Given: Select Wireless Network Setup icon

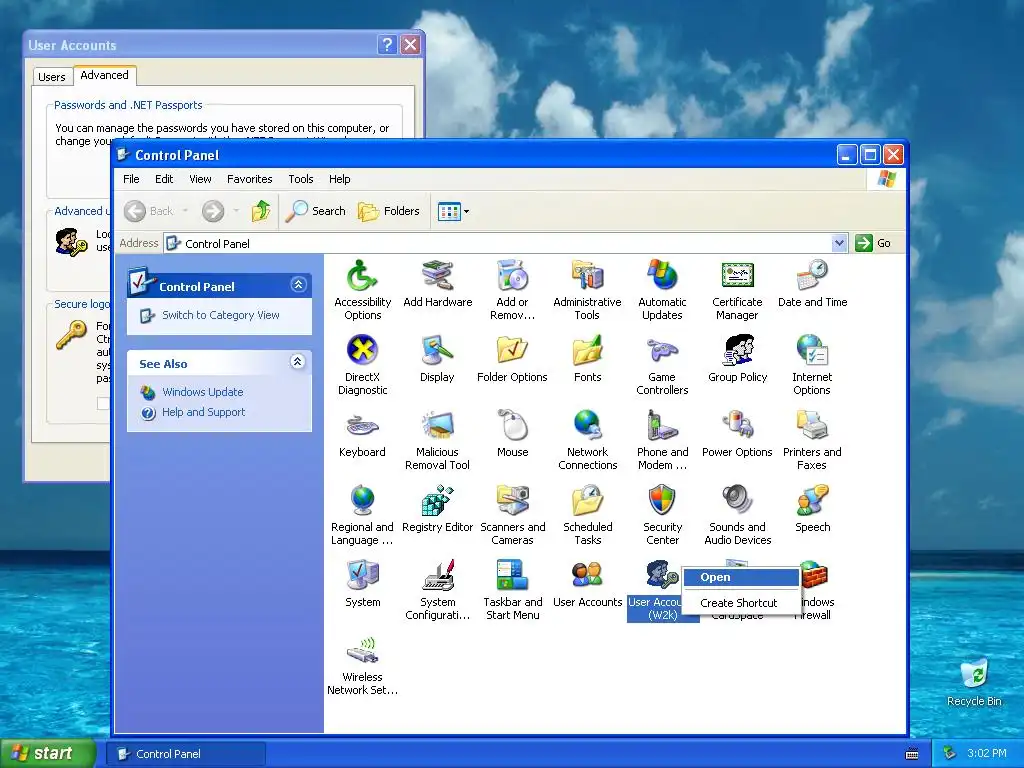Looking at the screenshot, I should click(x=362, y=665).
